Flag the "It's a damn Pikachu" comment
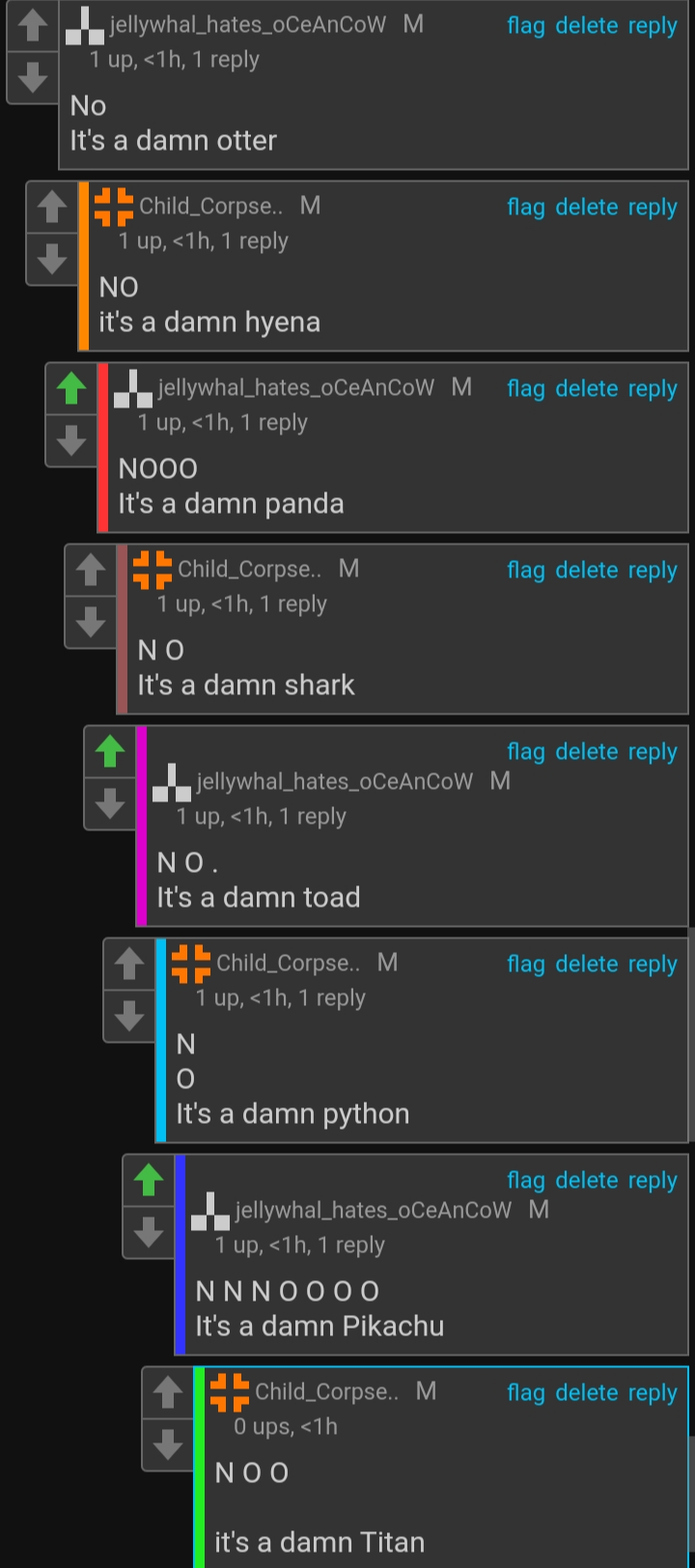This screenshot has width=695, height=1568. point(526,1181)
